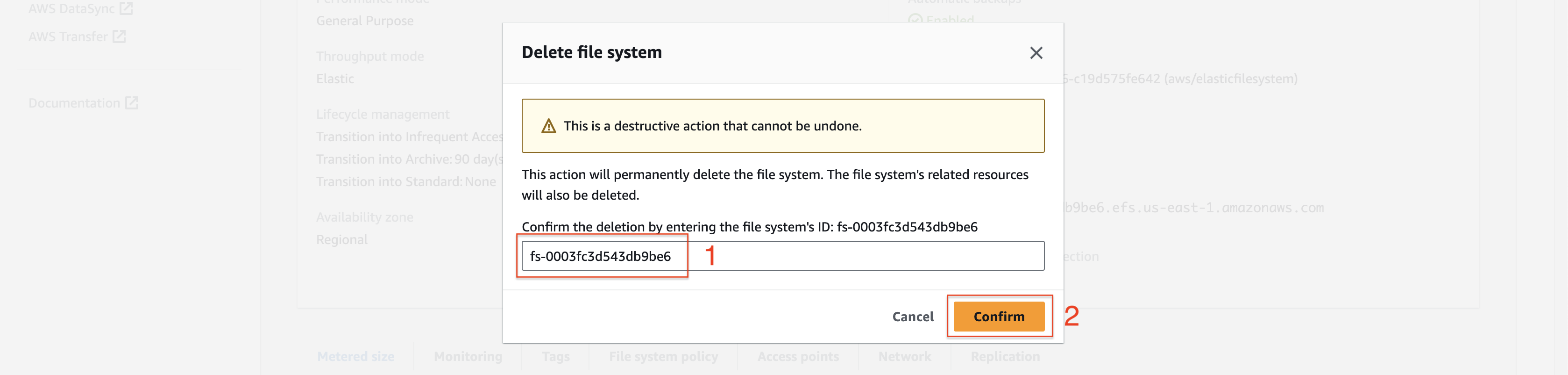Click the Confirm deletion button
Image resolution: width=1568 pixels, height=375 pixels.
(999, 317)
